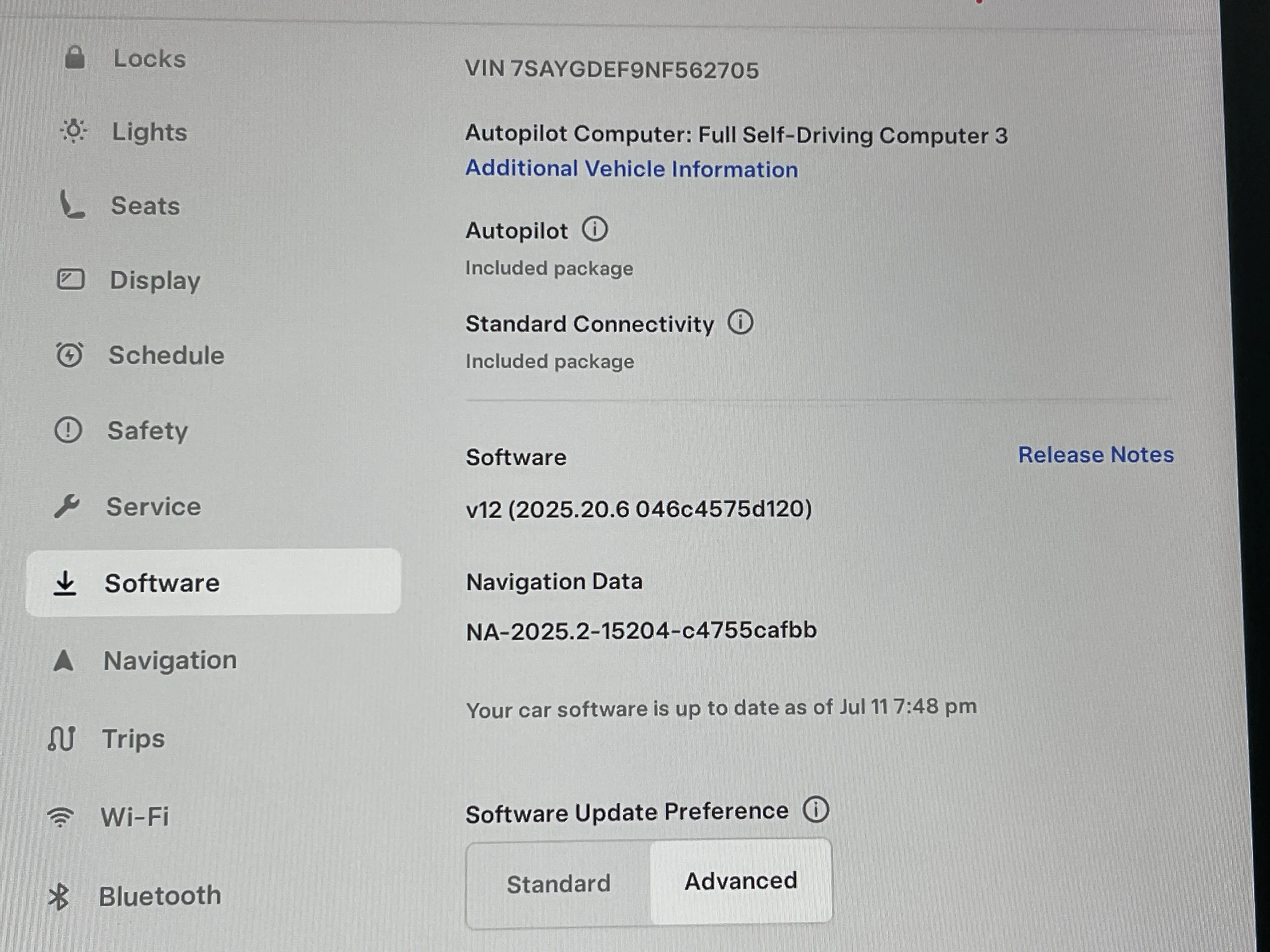Click 'Included package' under Standard Connectivity
Screen dimensions: 1270x952
[550, 361]
